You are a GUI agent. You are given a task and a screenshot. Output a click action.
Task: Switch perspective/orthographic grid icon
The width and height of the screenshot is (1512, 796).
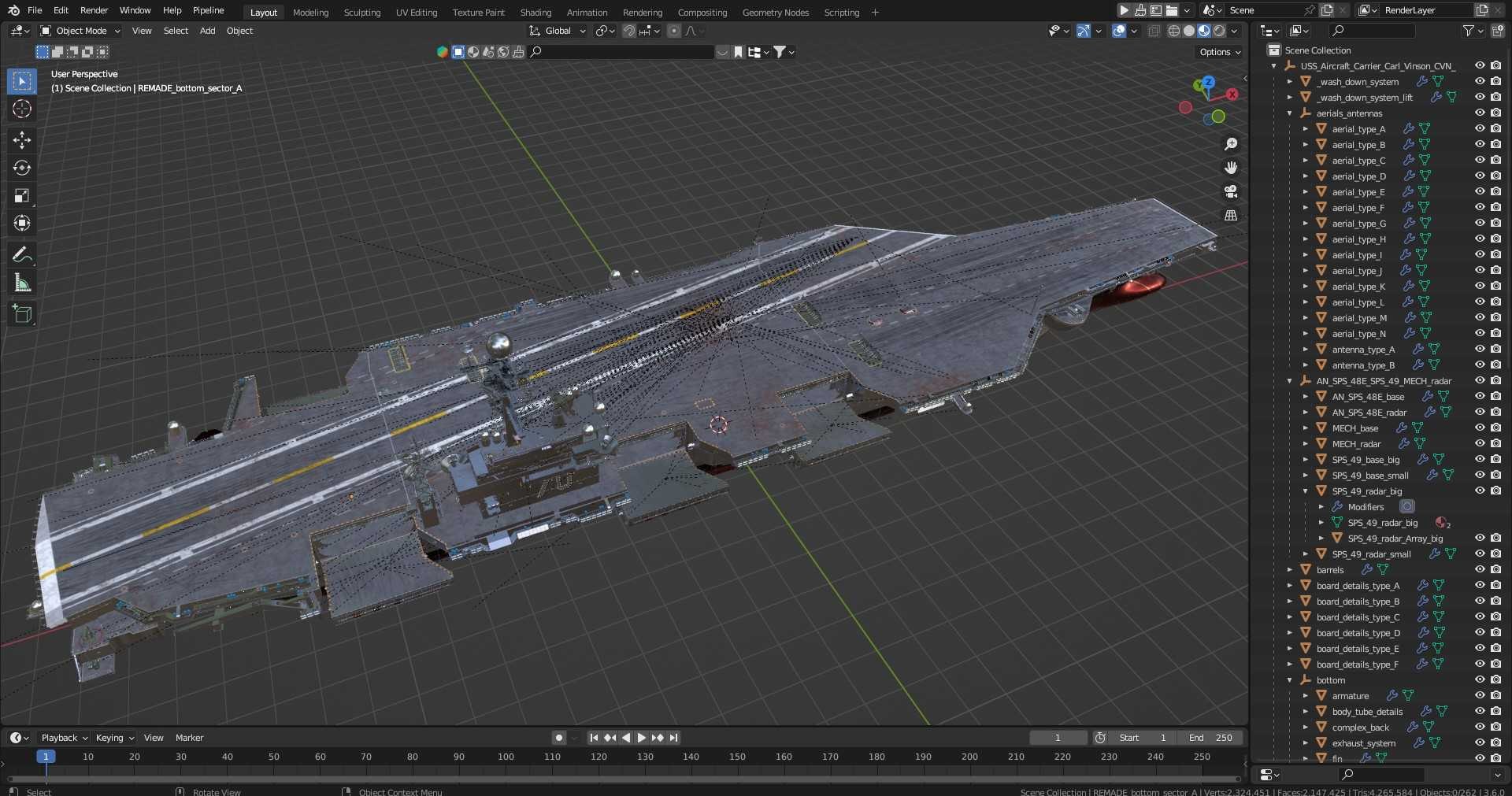tap(1231, 215)
